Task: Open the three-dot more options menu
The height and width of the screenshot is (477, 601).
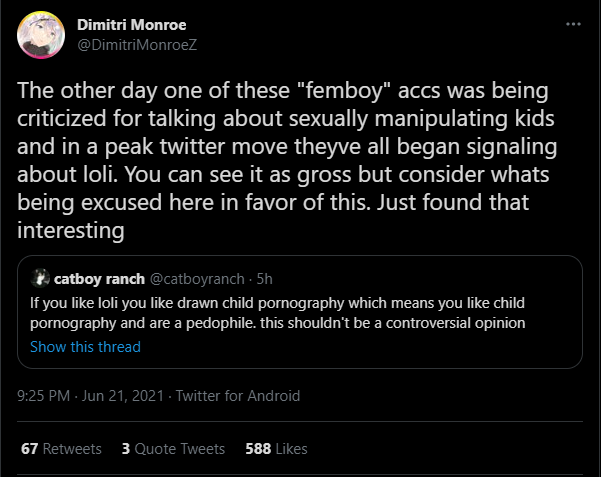Action: 573,24
